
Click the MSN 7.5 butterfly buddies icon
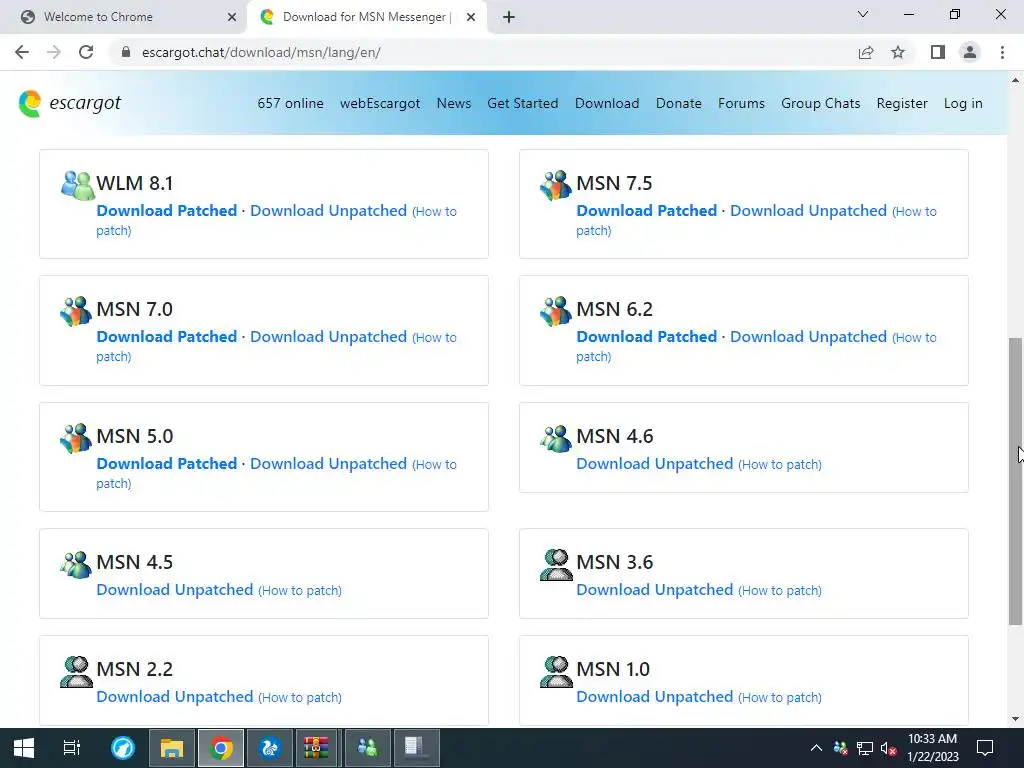point(556,185)
